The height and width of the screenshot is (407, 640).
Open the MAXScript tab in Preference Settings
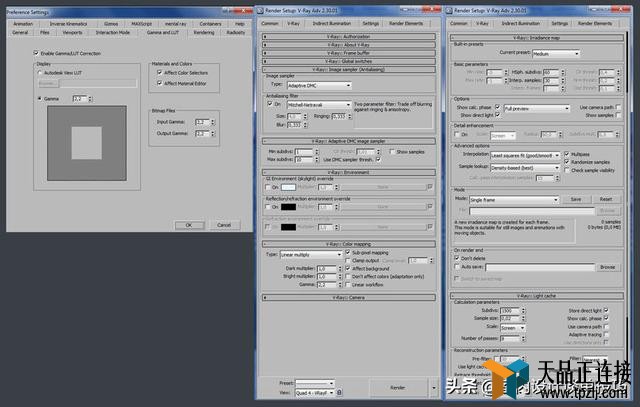(141, 24)
